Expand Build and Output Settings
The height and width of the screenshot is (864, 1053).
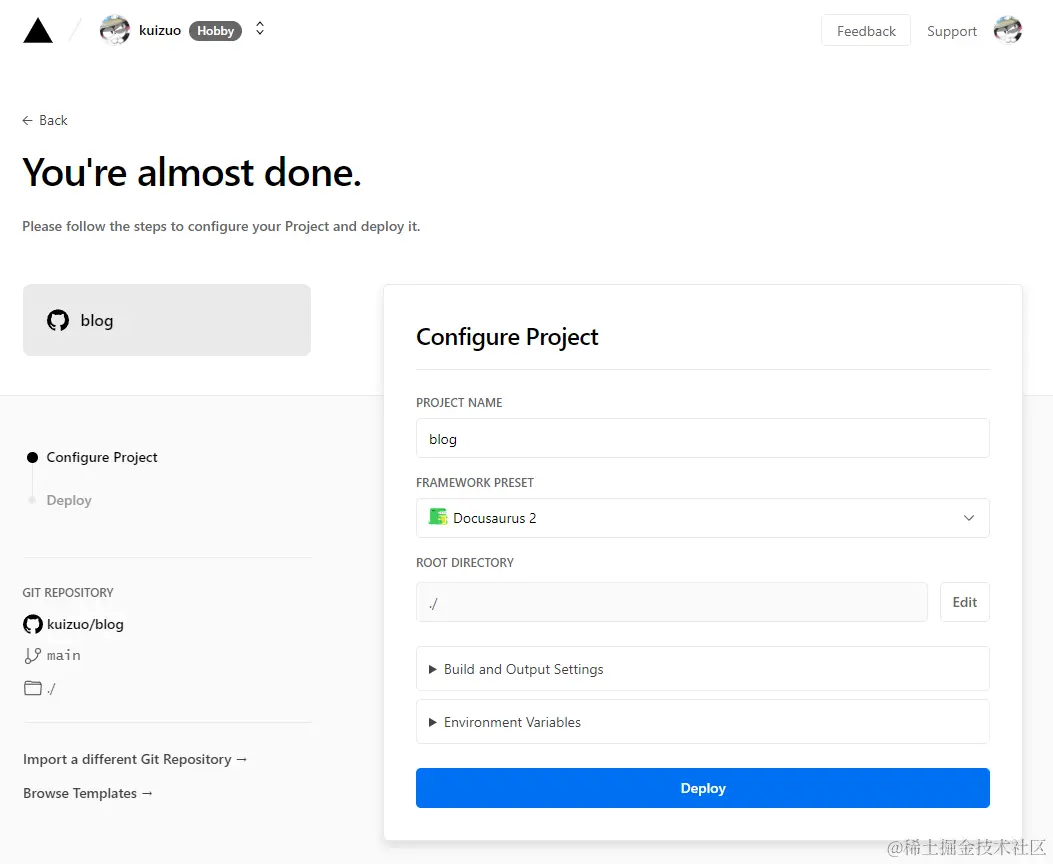point(702,669)
